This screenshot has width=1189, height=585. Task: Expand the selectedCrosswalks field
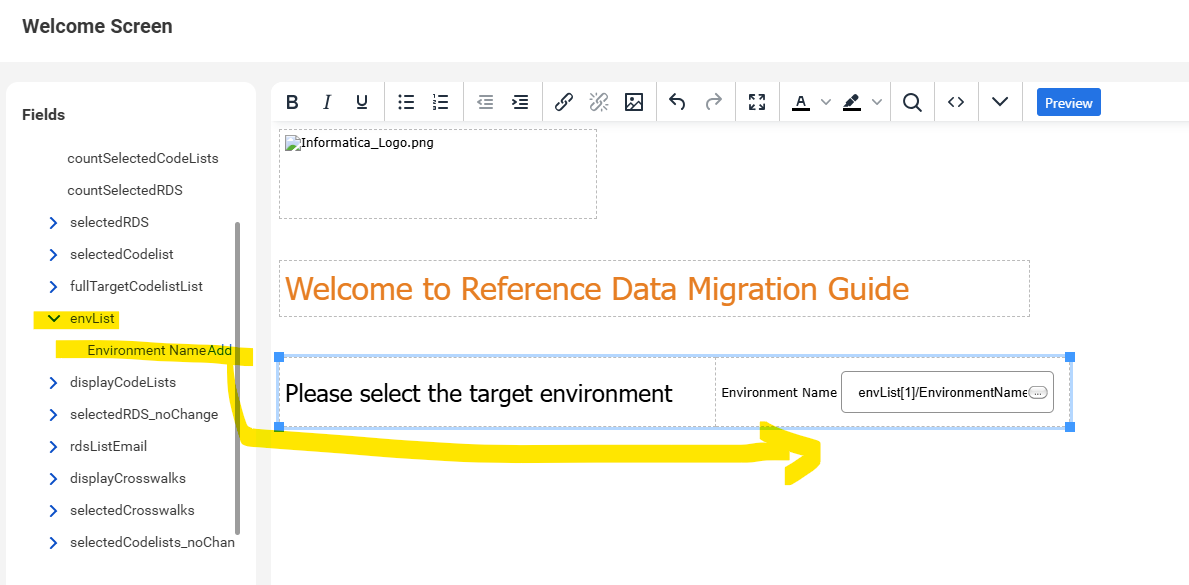53,511
